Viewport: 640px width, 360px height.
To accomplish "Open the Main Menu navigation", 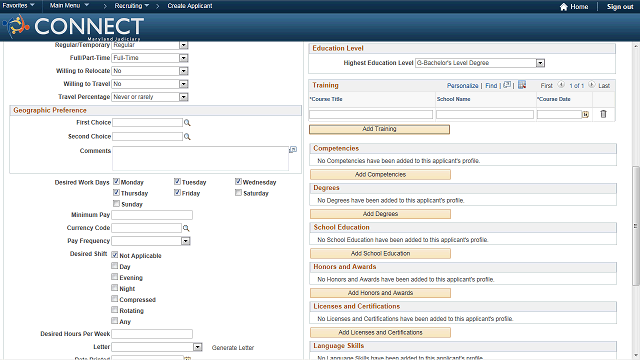I will [69, 6].
